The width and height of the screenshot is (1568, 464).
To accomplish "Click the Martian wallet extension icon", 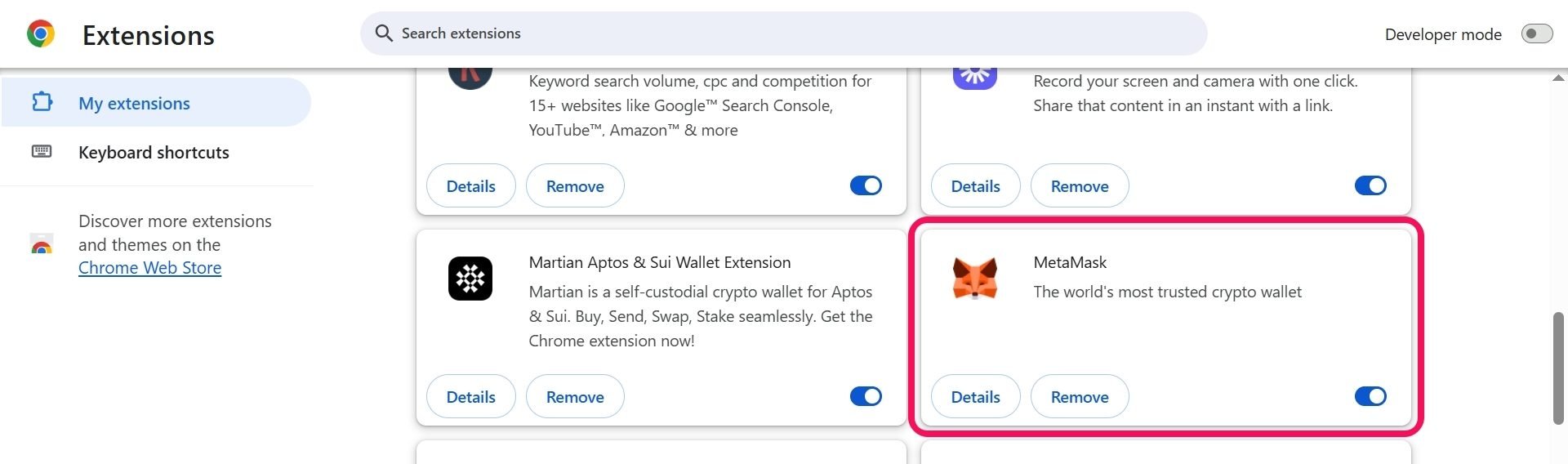I will coord(470,279).
